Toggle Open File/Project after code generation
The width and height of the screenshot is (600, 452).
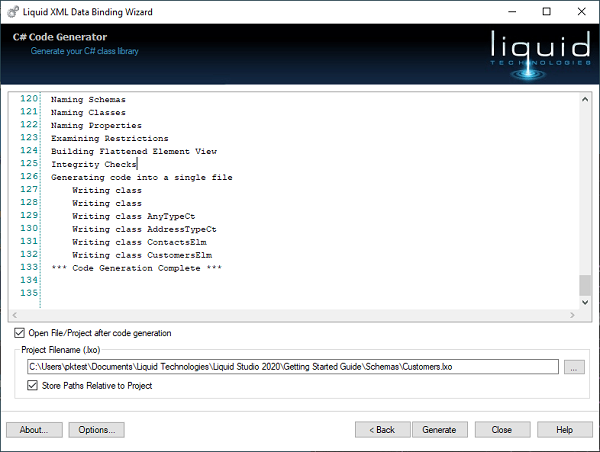tap(21, 333)
